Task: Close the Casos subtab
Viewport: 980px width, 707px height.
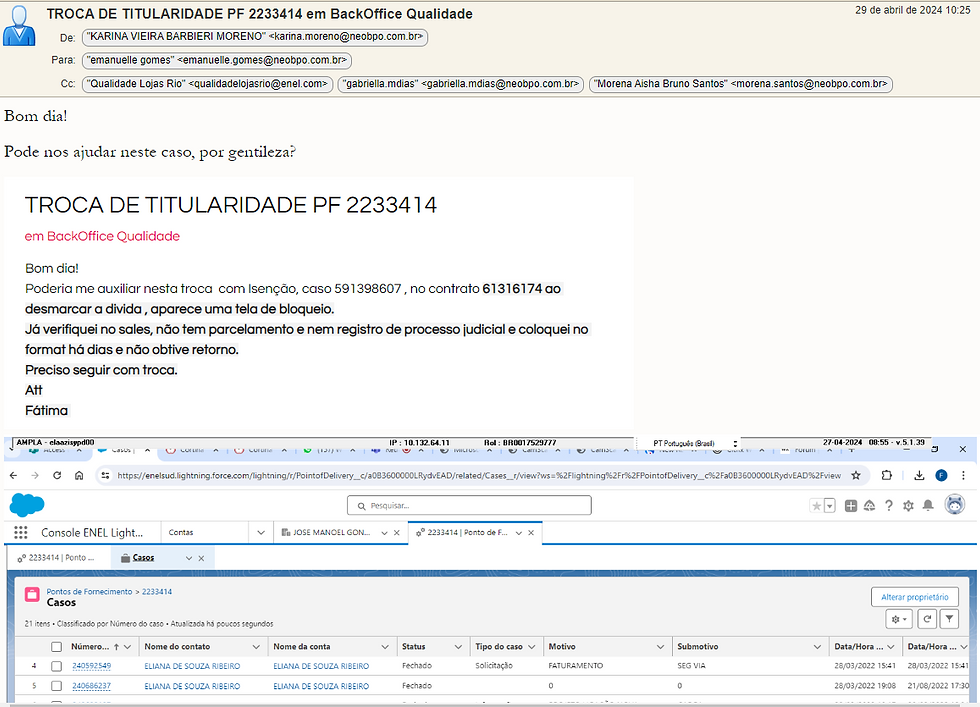Action: point(201,558)
